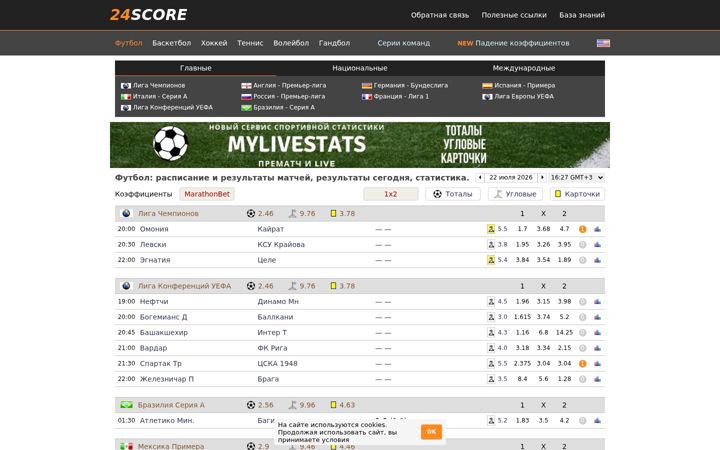This screenshot has height=450, width=720.
Task: Open info icon for Нефтчи – Динамо Мн
Action: [583, 302]
